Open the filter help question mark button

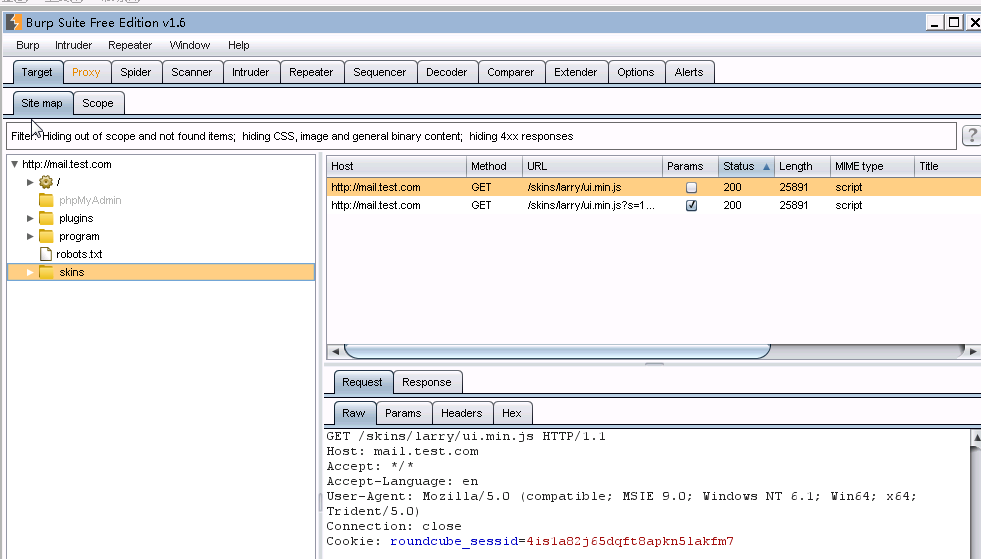(971, 135)
